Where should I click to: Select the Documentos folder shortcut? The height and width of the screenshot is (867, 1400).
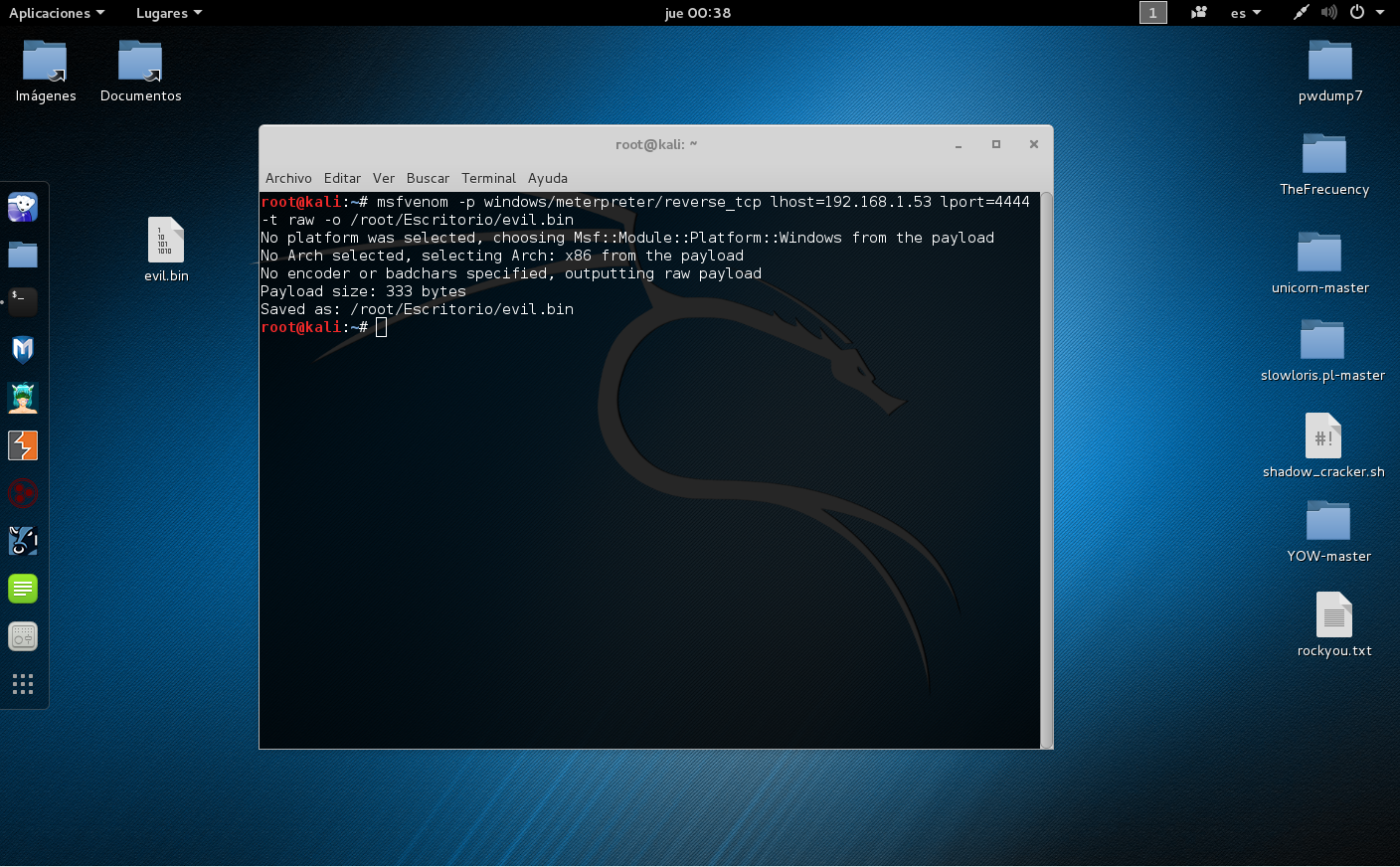pyautogui.click(x=140, y=72)
